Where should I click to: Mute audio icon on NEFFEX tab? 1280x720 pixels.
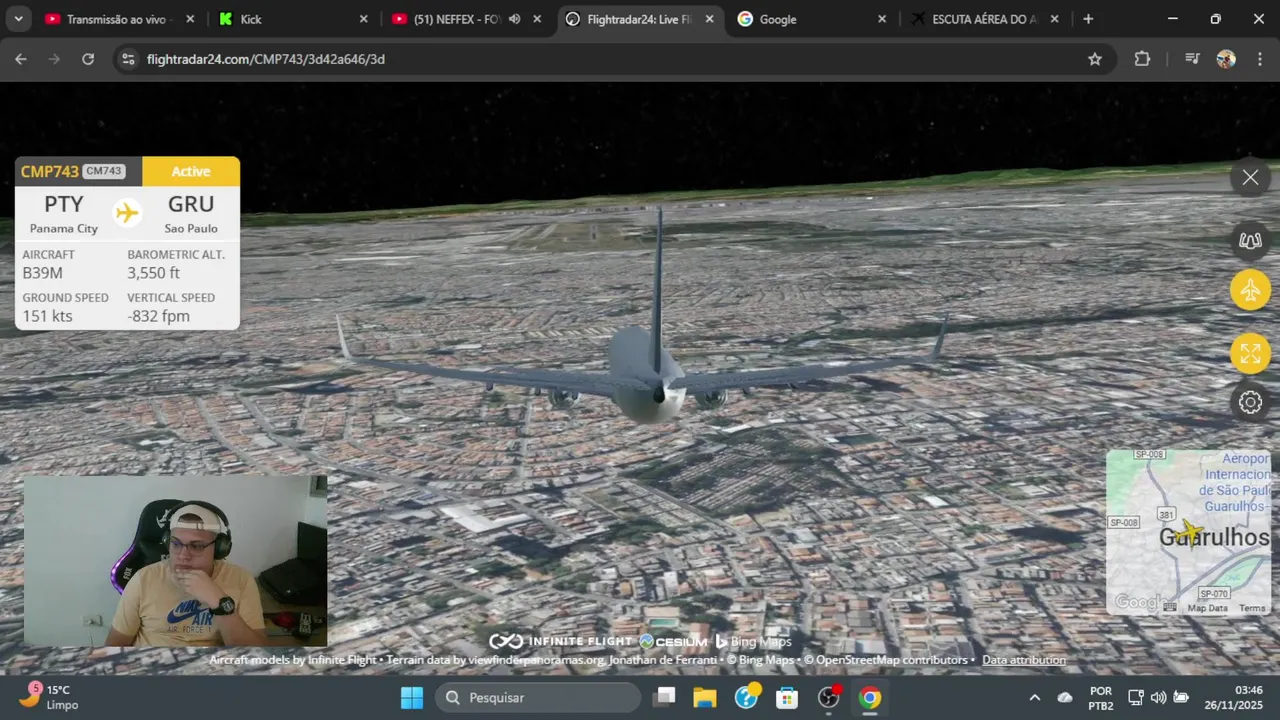coord(514,19)
